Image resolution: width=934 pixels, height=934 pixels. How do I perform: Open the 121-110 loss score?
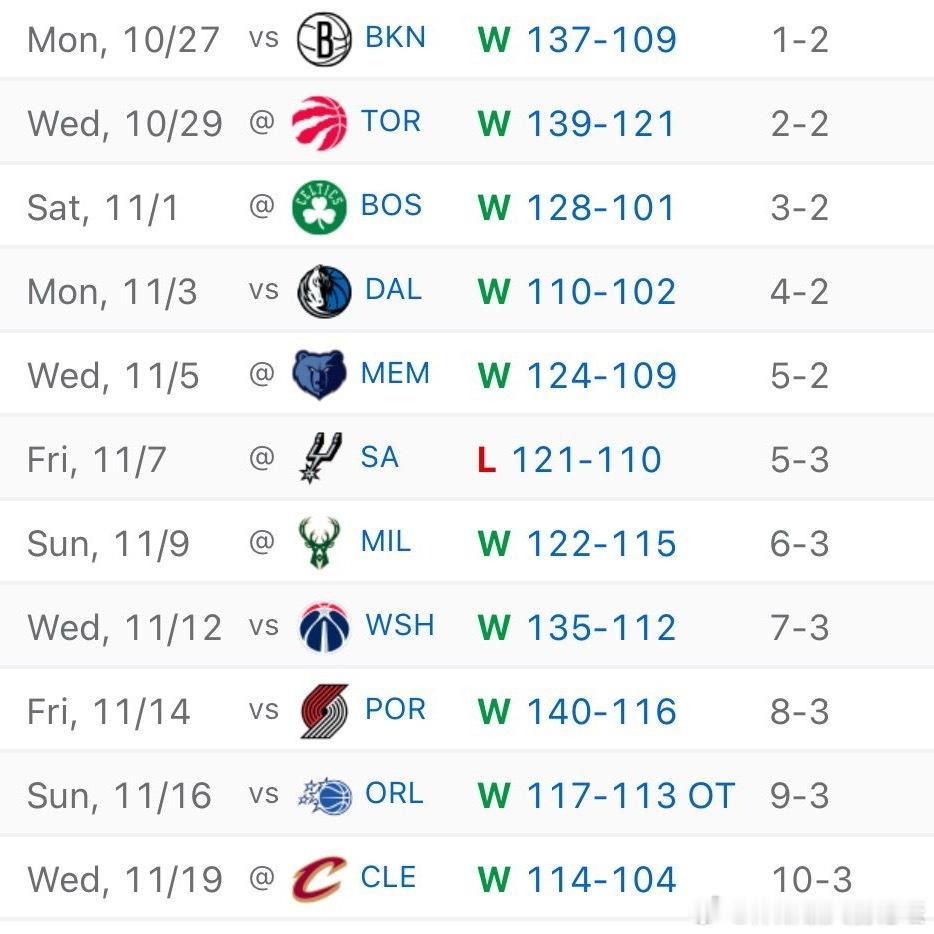coord(587,460)
